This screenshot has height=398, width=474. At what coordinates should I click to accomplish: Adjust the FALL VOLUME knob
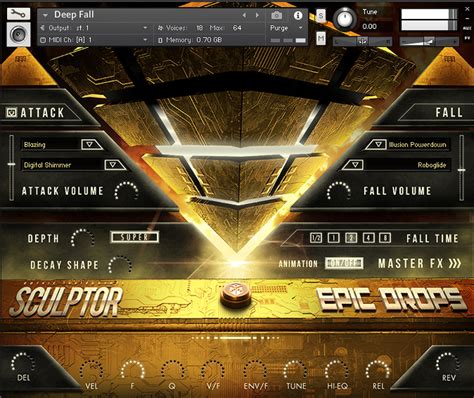click(x=339, y=191)
